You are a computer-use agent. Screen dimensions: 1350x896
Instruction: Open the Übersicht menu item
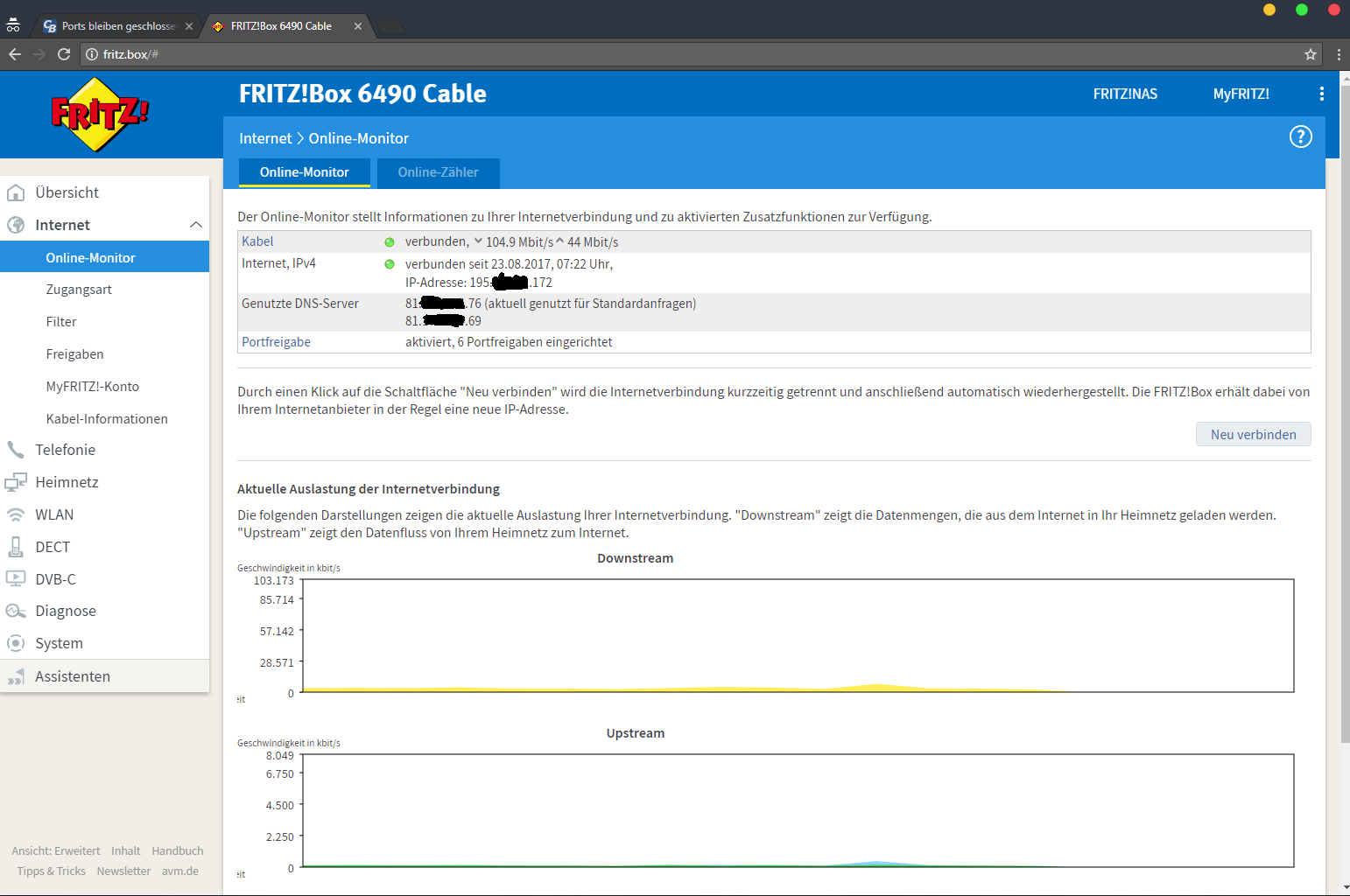105,192
